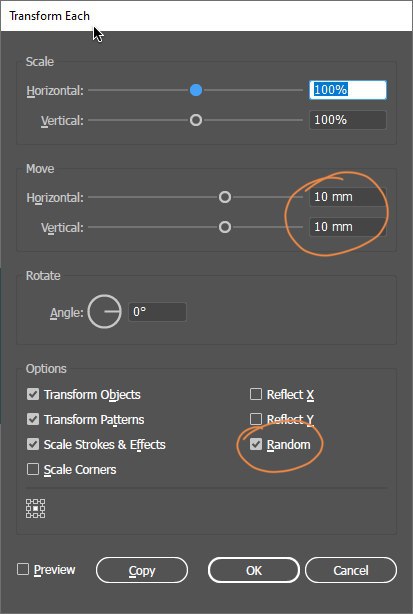Viewport: 413px width, 614px height.
Task: Click the Move Vertical 10 mm field
Action: 348,227
